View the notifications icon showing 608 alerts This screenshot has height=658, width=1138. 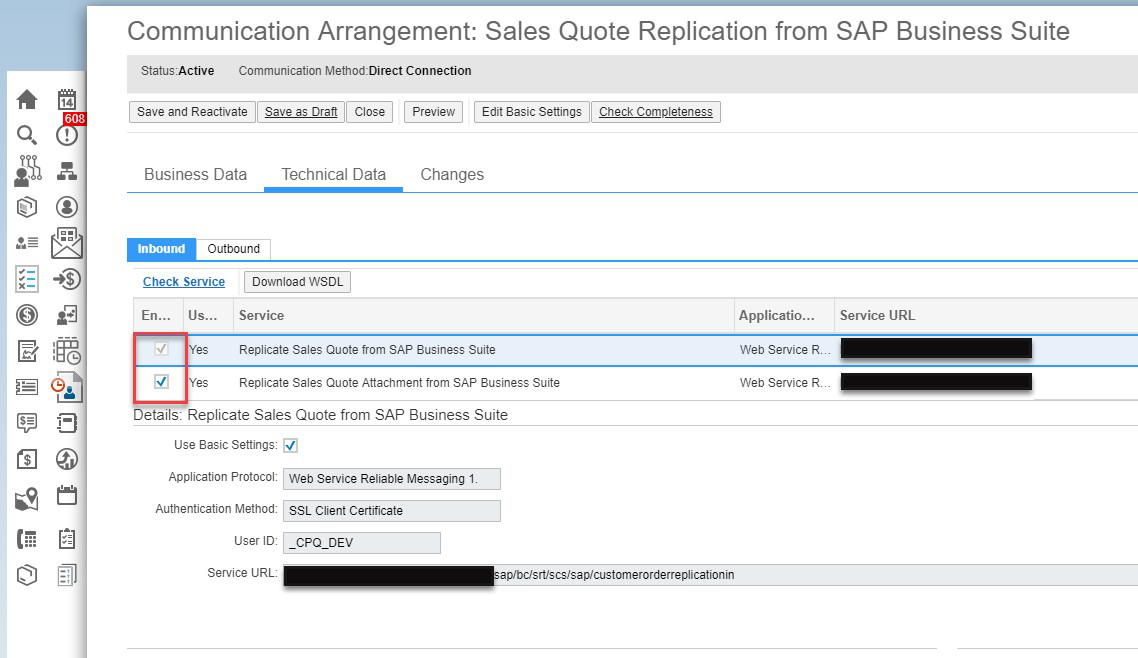coord(65,134)
